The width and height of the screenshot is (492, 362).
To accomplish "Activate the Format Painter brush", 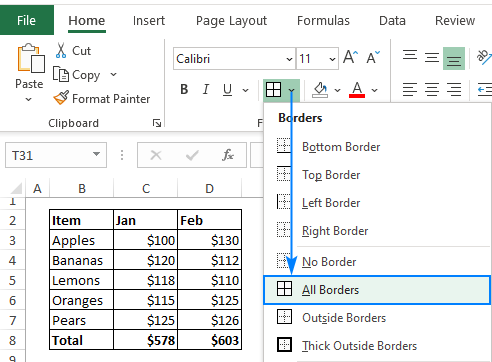I will [x=61, y=98].
